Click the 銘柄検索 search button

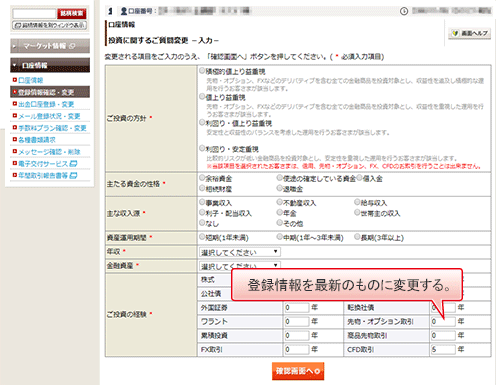pyautogui.click(x=72, y=13)
